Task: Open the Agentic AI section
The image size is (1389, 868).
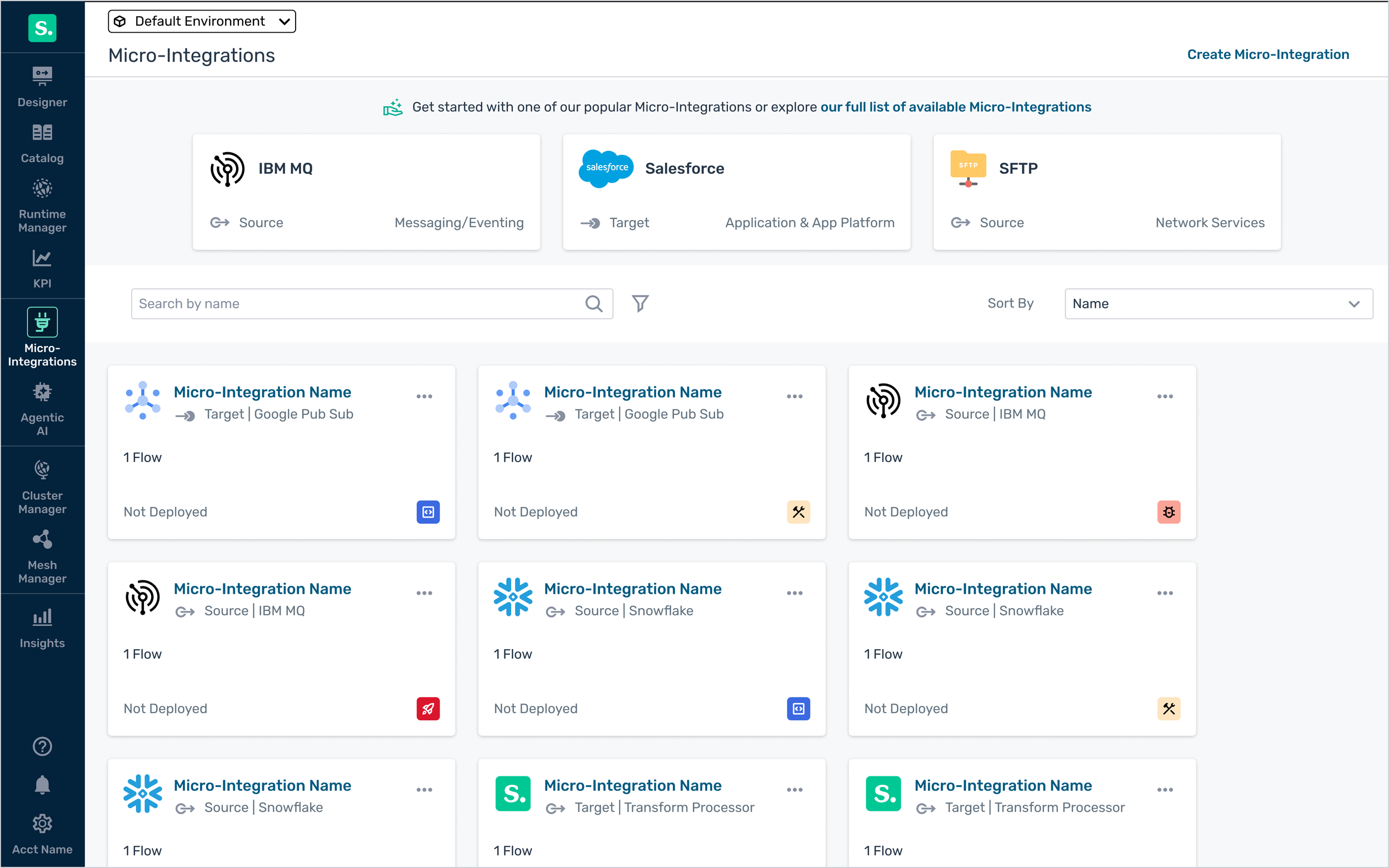Action: pos(42,409)
